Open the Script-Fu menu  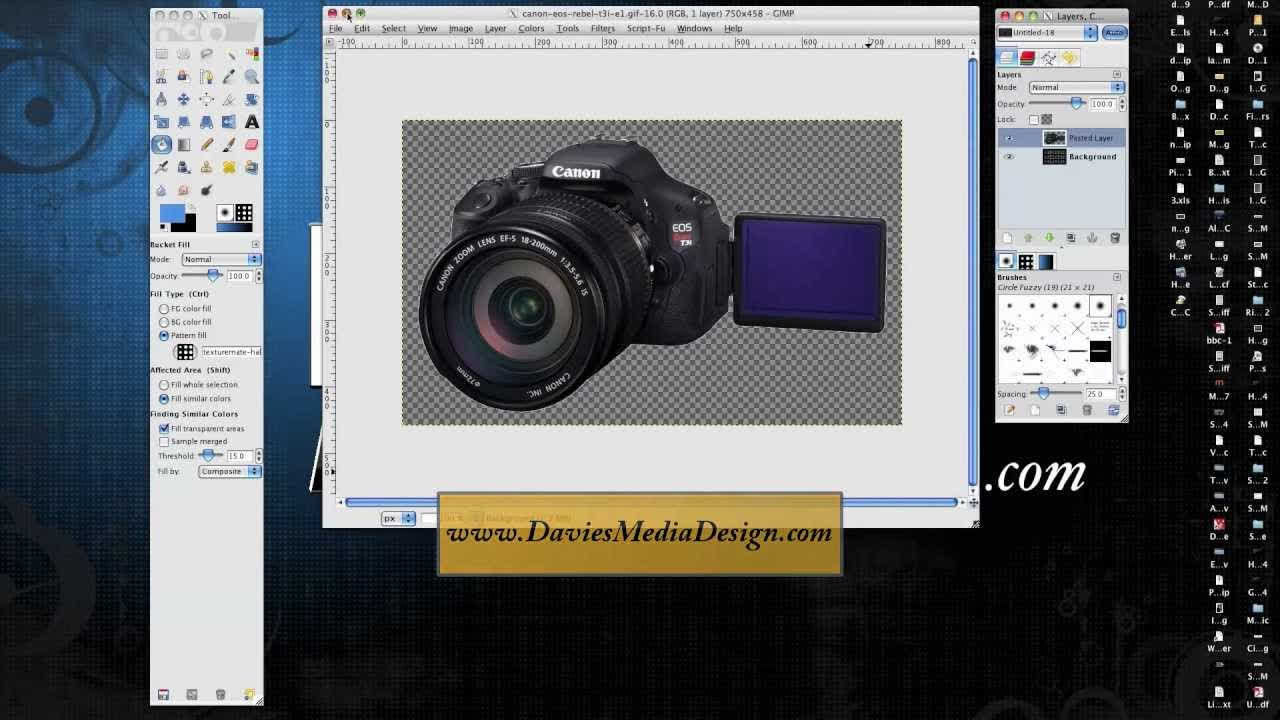tap(646, 28)
